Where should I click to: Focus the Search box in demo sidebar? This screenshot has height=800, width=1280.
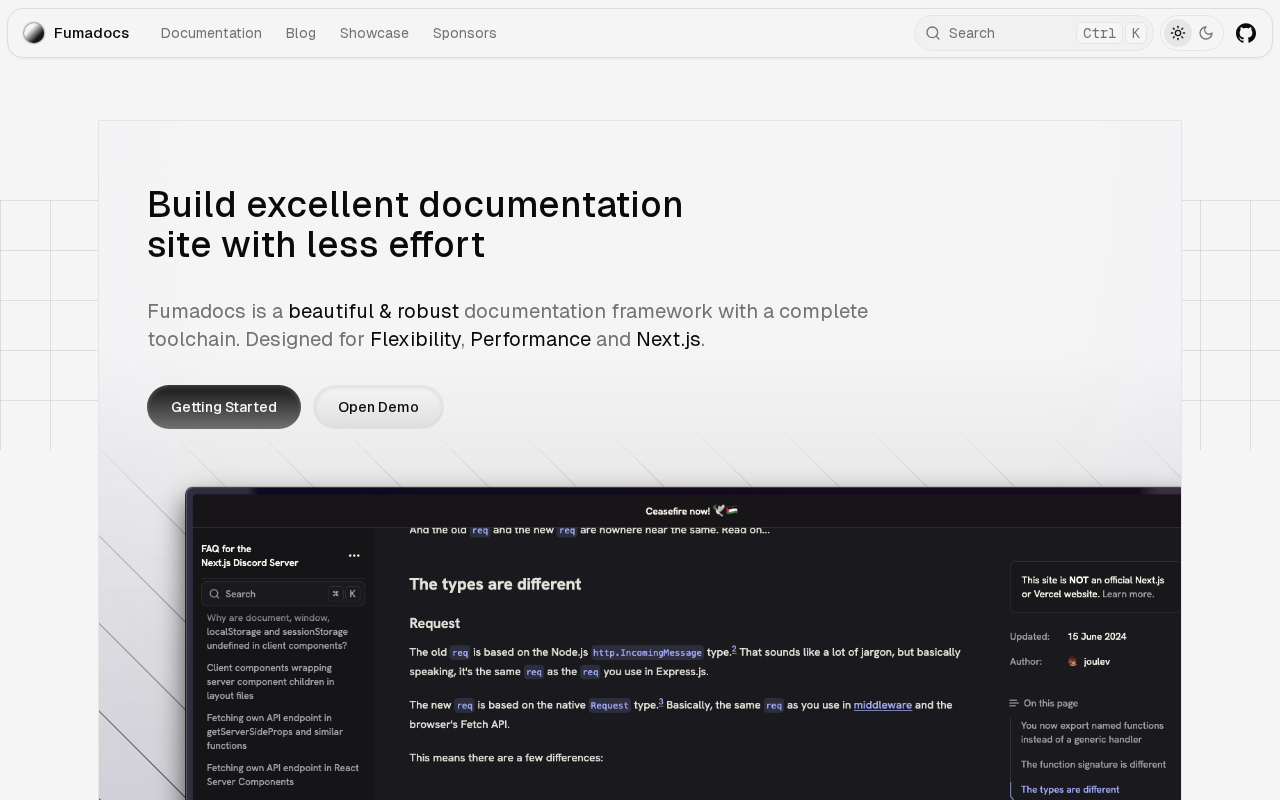[283, 594]
